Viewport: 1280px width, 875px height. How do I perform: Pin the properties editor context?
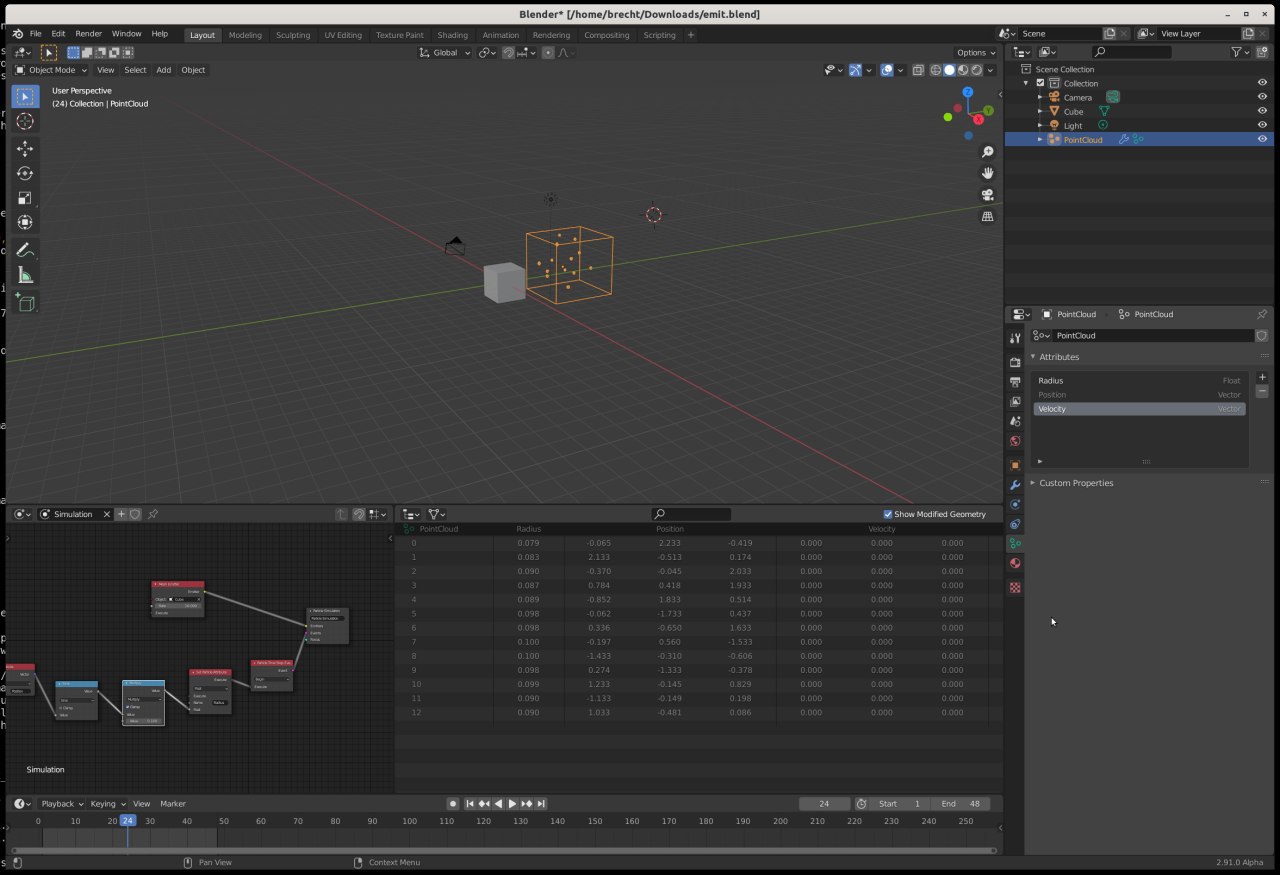pos(1261,314)
